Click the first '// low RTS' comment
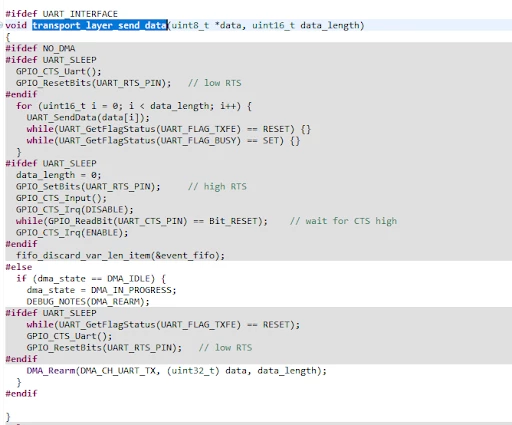512x425 pixels. [214, 83]
